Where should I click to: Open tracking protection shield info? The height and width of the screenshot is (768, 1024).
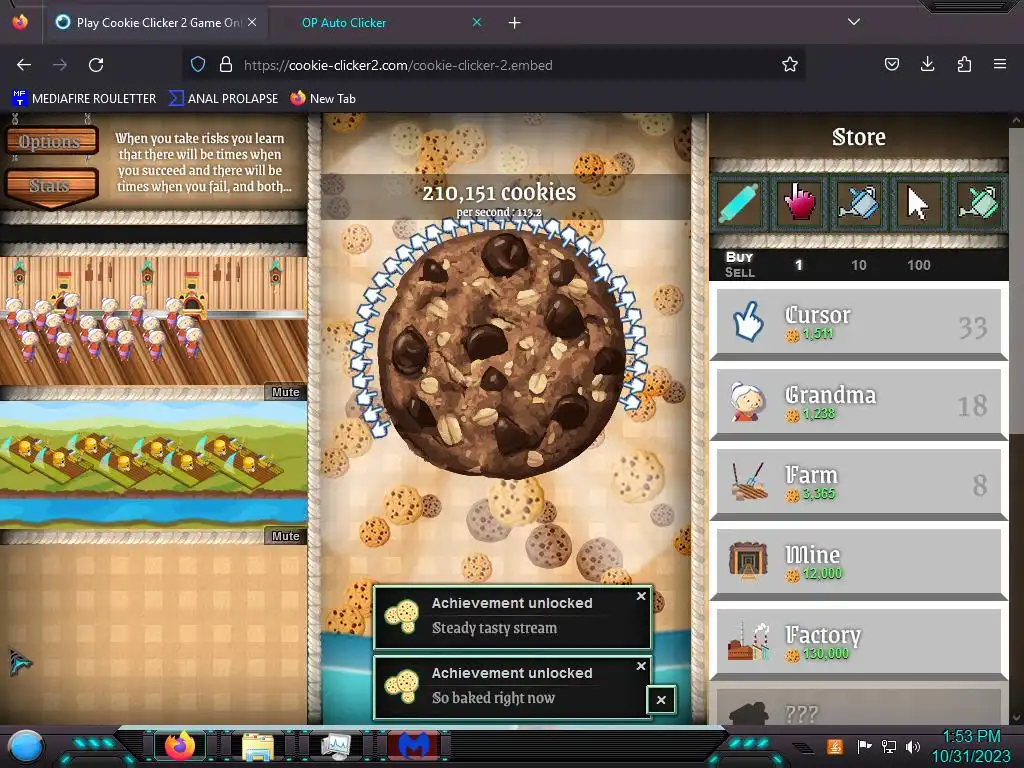click(198, 64)
